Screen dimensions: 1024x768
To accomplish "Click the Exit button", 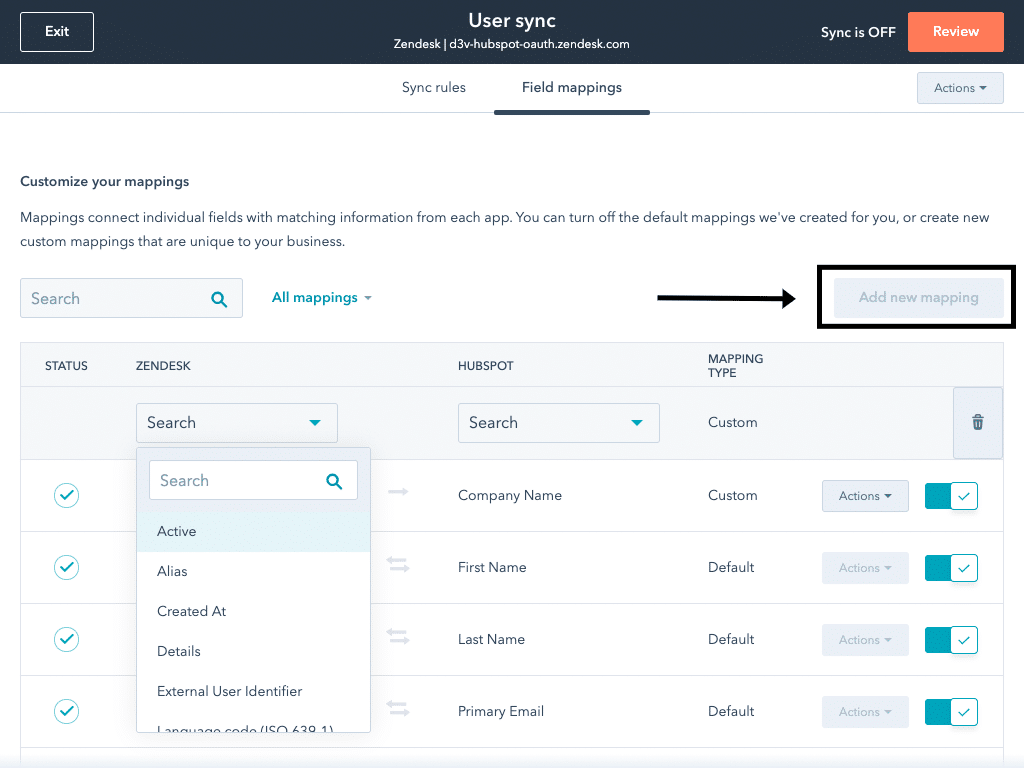I will click(x=57, y=31).
